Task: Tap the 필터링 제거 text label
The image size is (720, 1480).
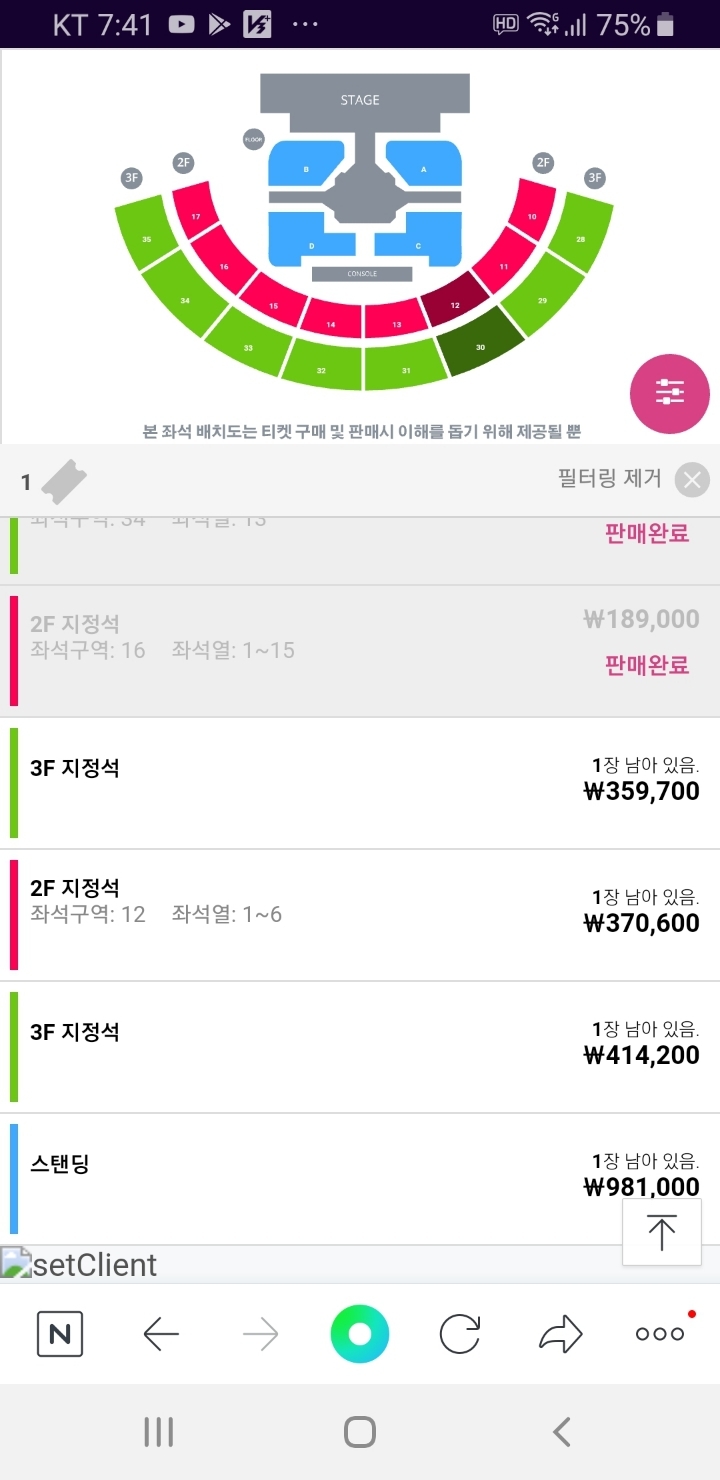Action: coord(609,479)
